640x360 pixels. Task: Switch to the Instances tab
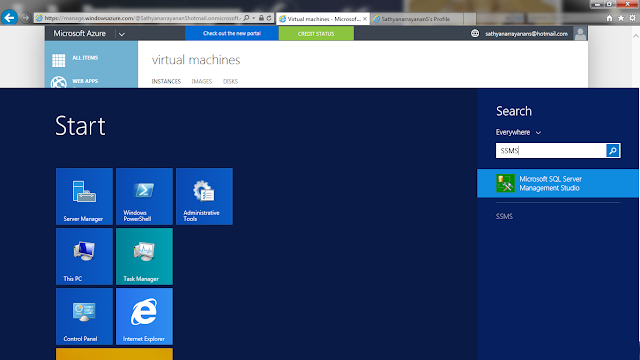(x=166, y=82)
